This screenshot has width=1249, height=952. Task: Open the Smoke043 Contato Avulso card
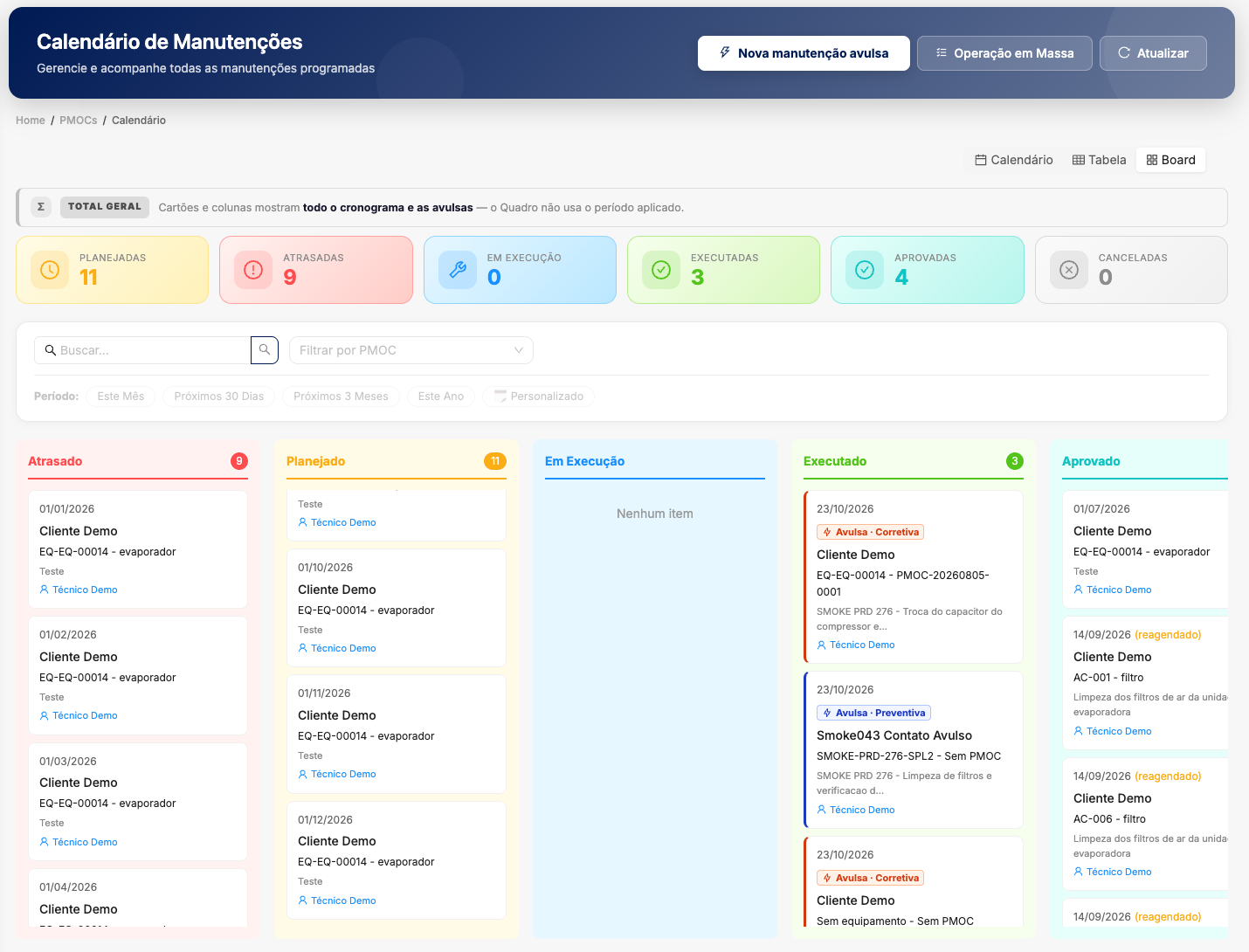913,749
